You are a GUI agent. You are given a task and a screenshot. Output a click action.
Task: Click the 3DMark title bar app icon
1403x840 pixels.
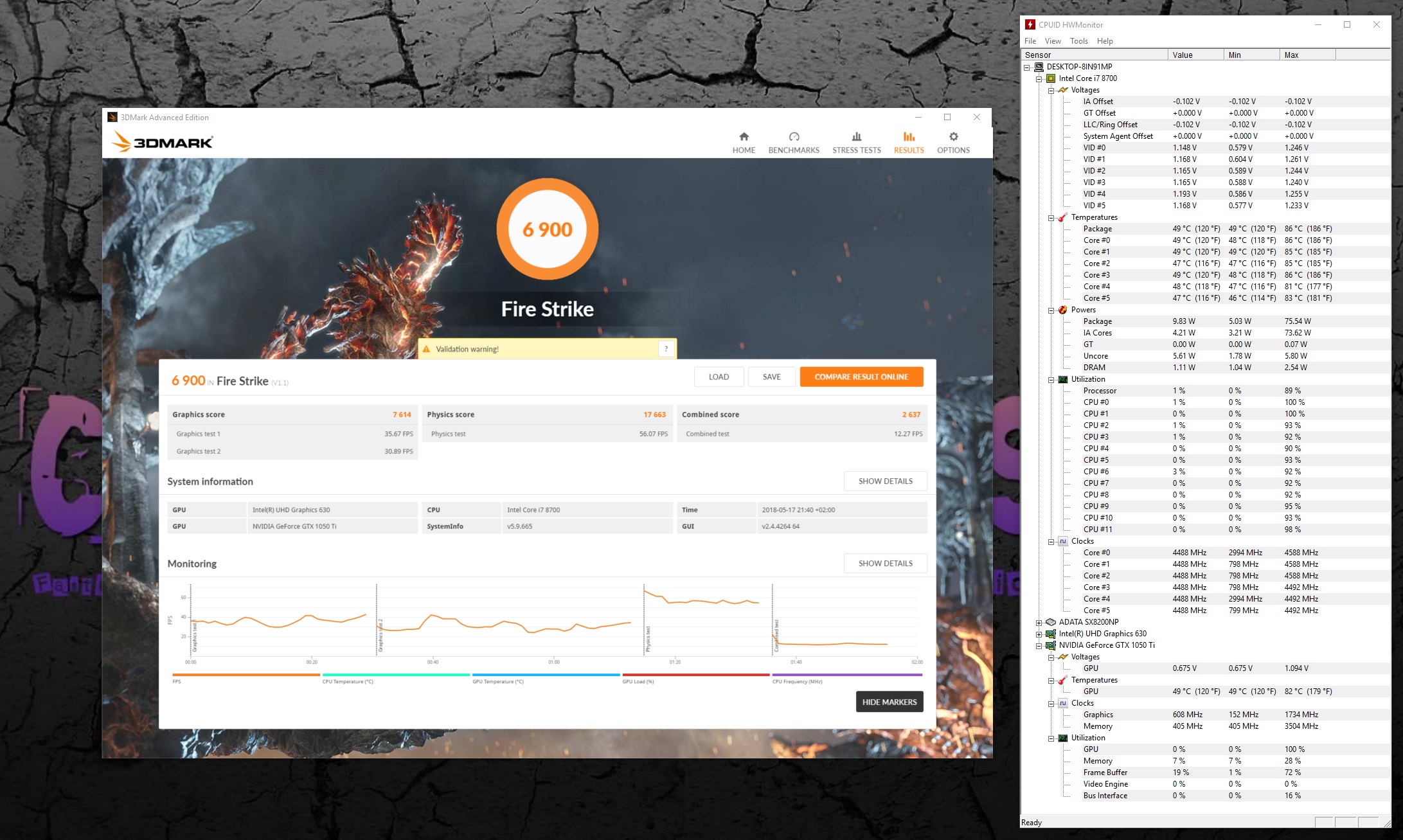(112, 117)
